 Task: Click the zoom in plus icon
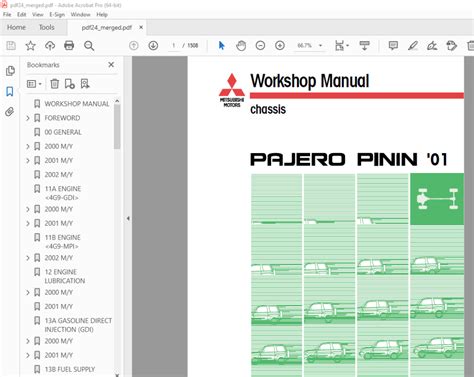tap(280, 45)
